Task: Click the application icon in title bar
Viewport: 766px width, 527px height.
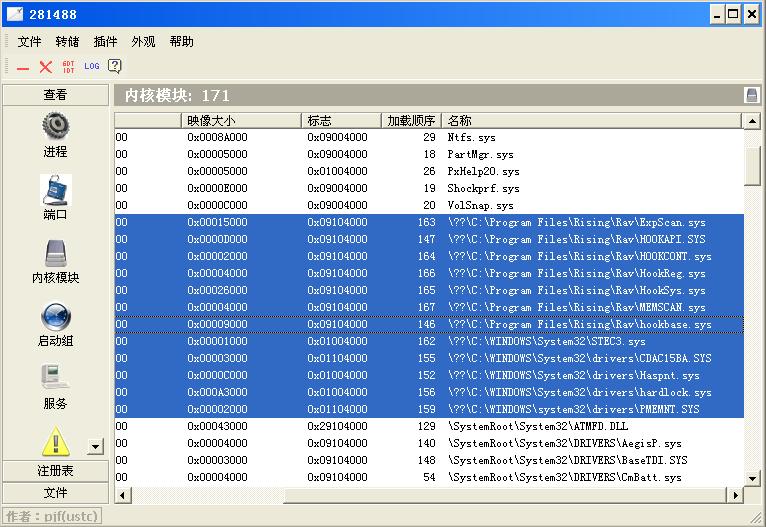Action: click(x=15, y=14)
